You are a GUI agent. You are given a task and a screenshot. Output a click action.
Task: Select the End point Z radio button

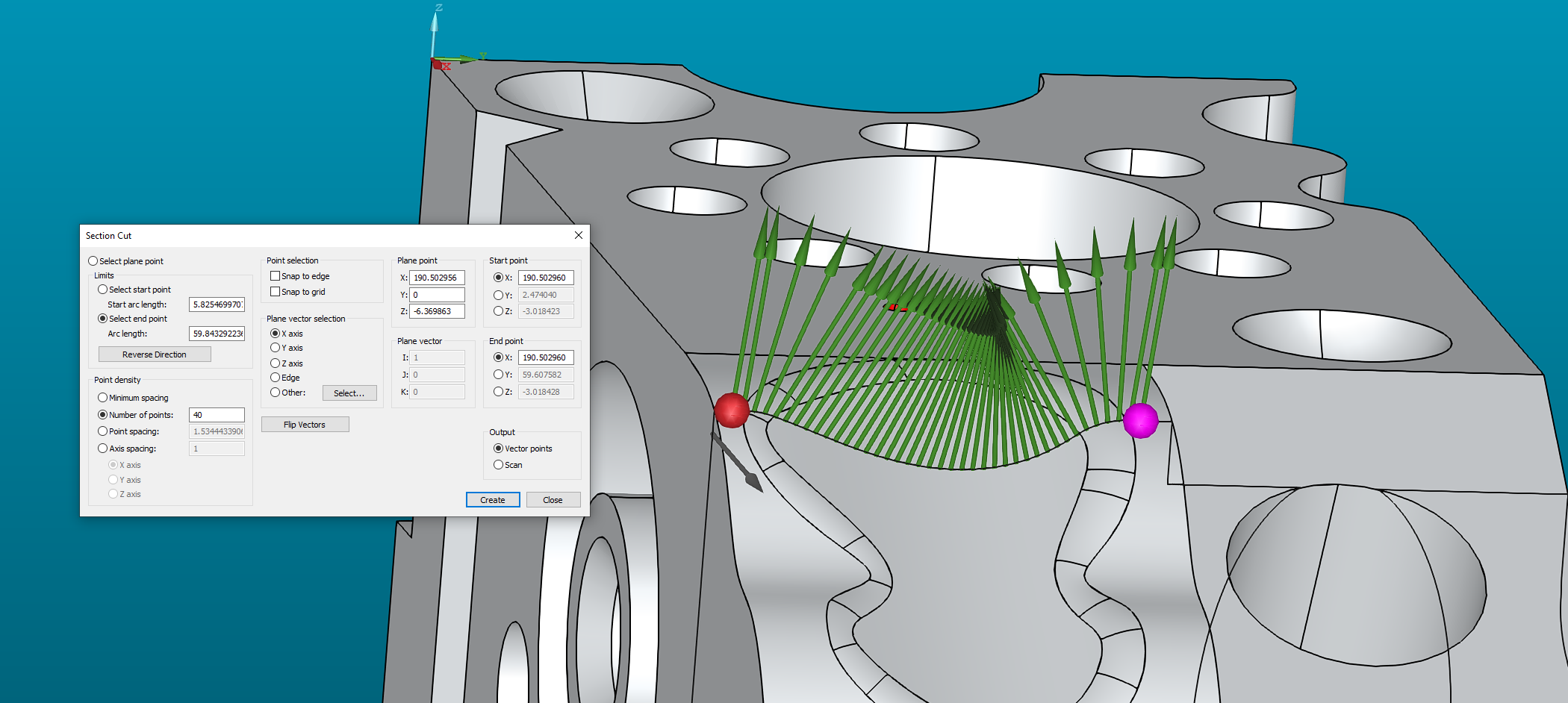point(498,392)
